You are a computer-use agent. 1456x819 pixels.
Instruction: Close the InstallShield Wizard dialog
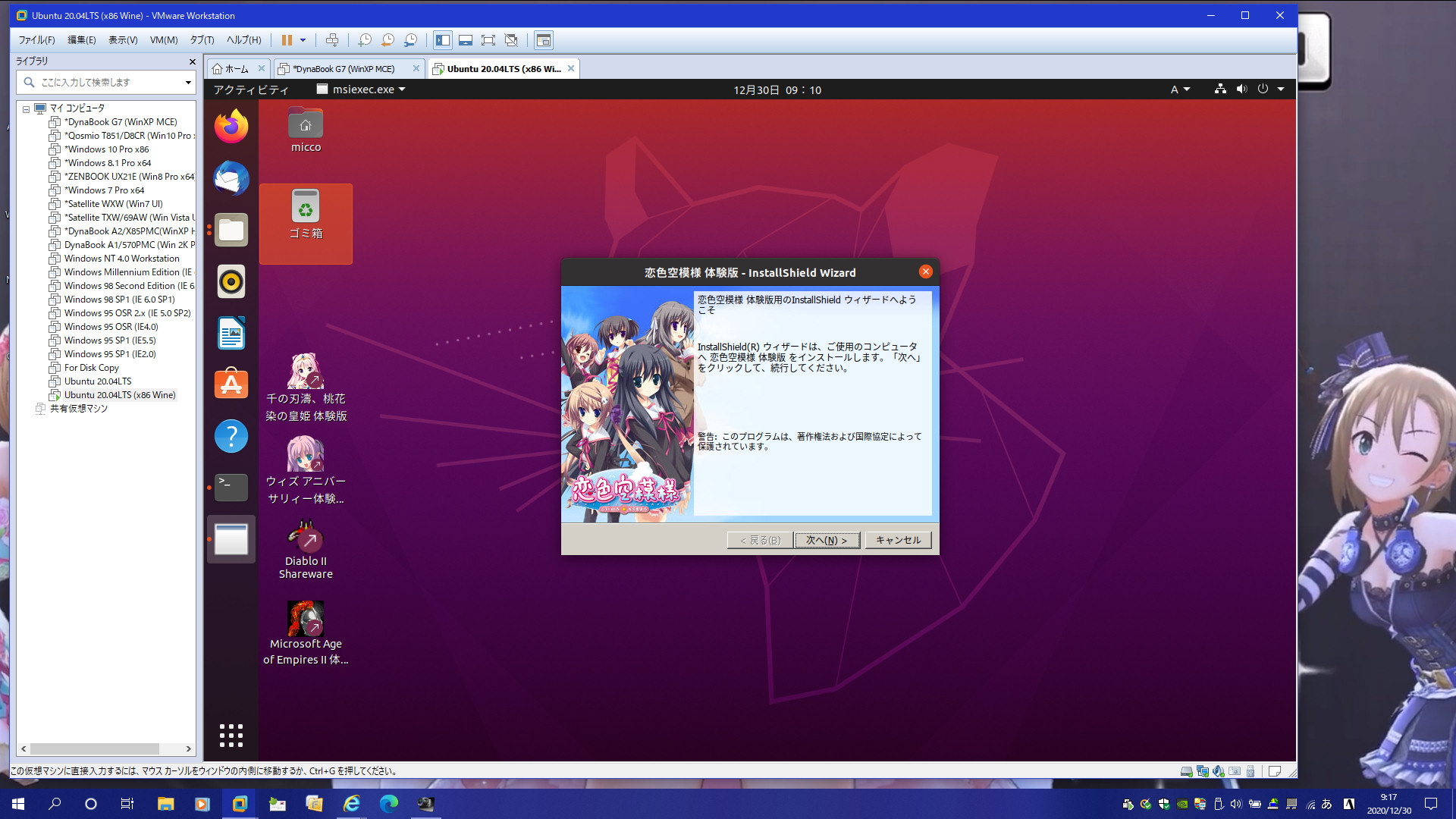[x=925, y=271]
